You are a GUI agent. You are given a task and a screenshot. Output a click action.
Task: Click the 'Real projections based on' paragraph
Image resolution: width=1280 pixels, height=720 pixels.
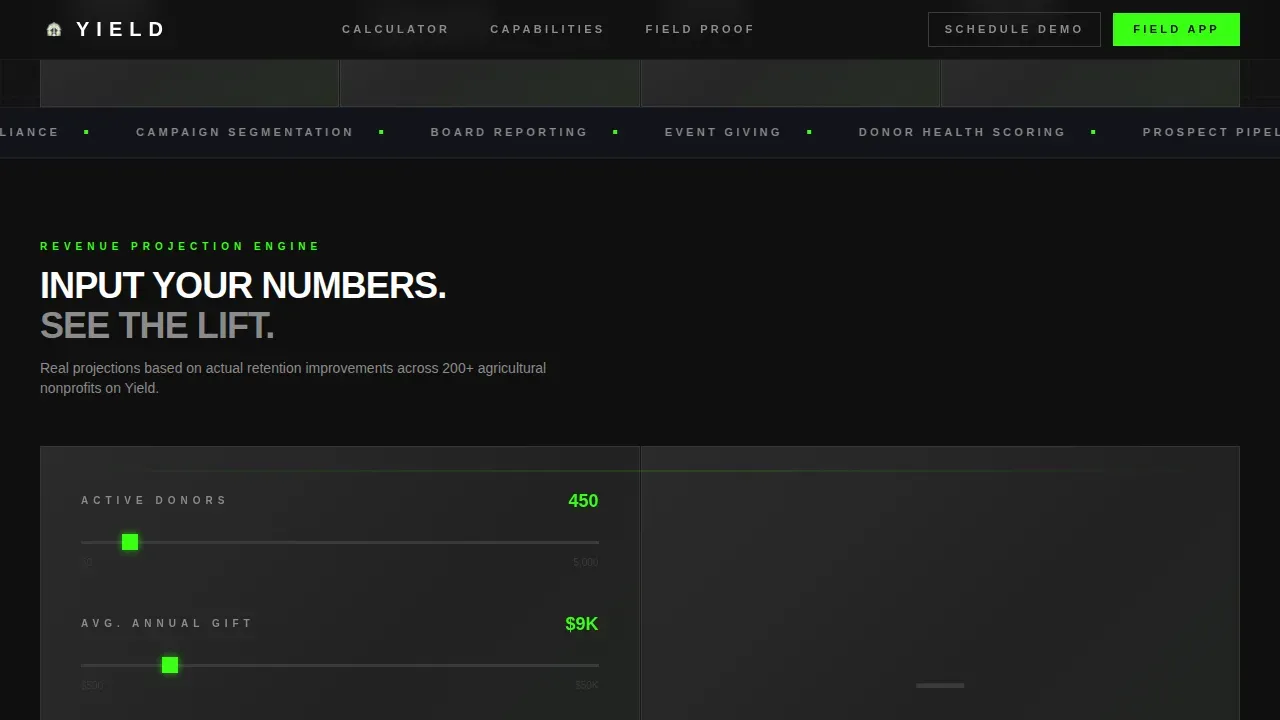coord(293,378)
